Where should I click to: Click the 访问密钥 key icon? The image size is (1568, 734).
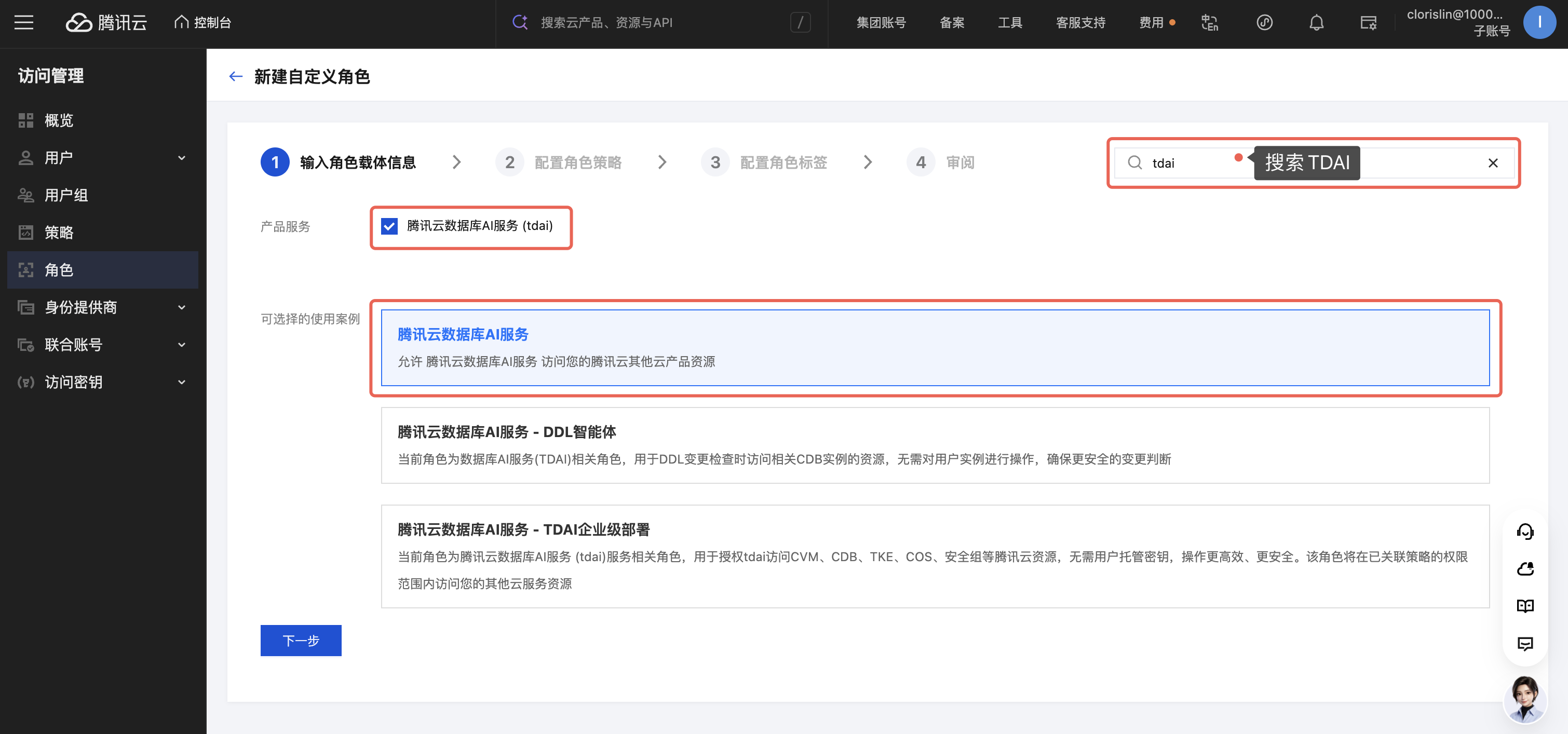(25, 382)
